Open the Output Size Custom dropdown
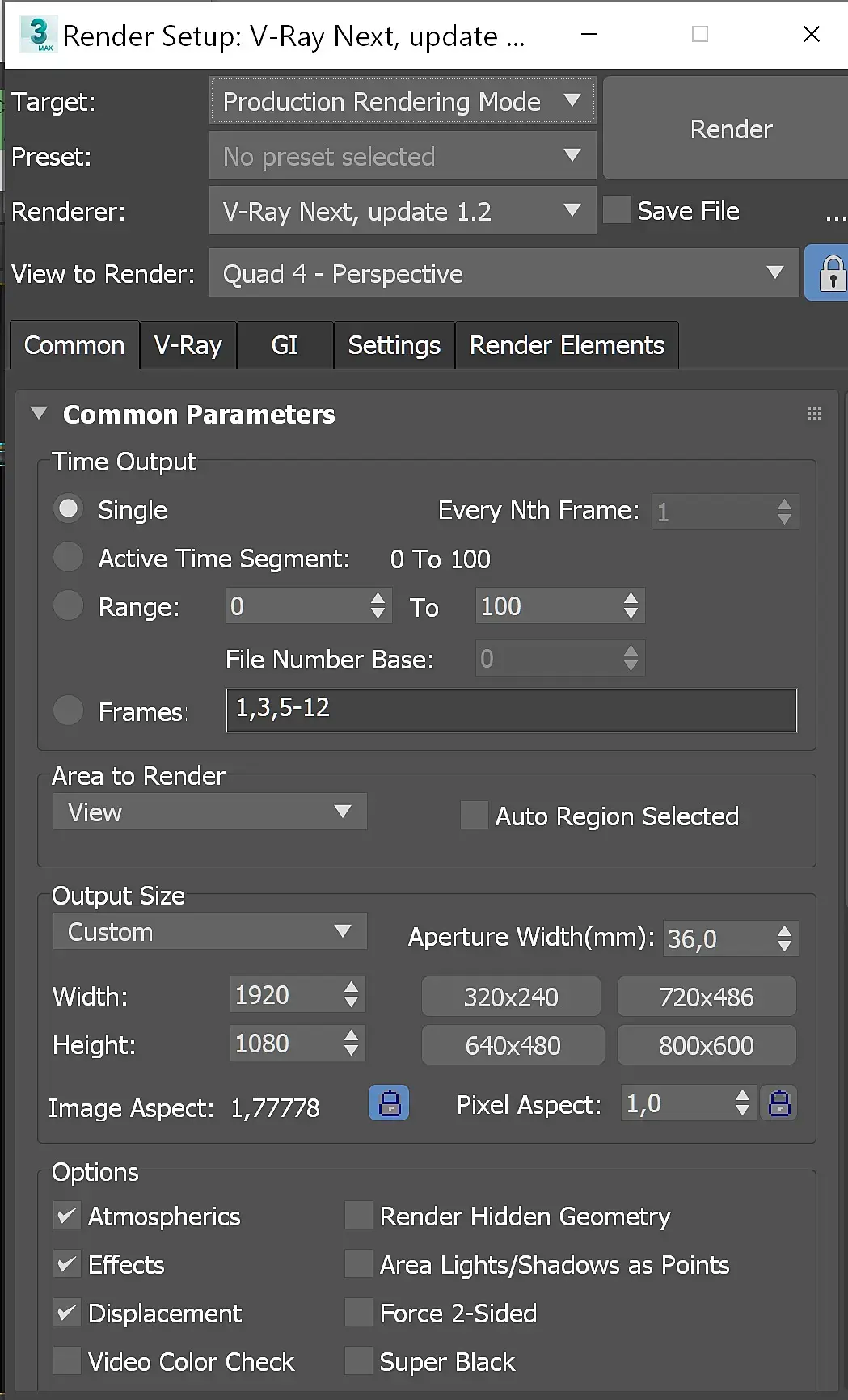848x1400 pixels. [209, 932]
